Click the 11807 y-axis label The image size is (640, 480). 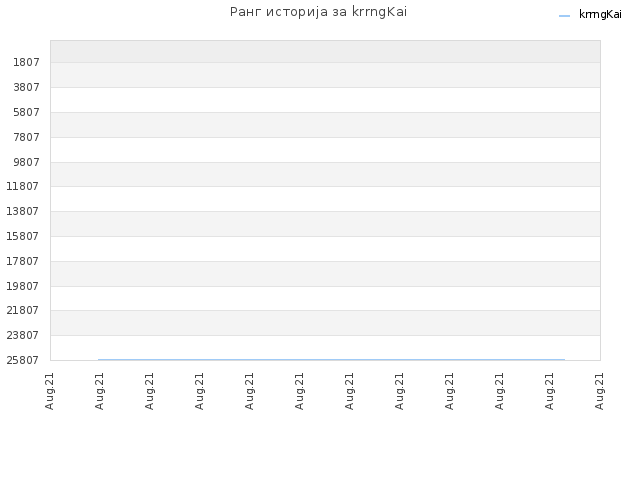click(x=23, y=186)
